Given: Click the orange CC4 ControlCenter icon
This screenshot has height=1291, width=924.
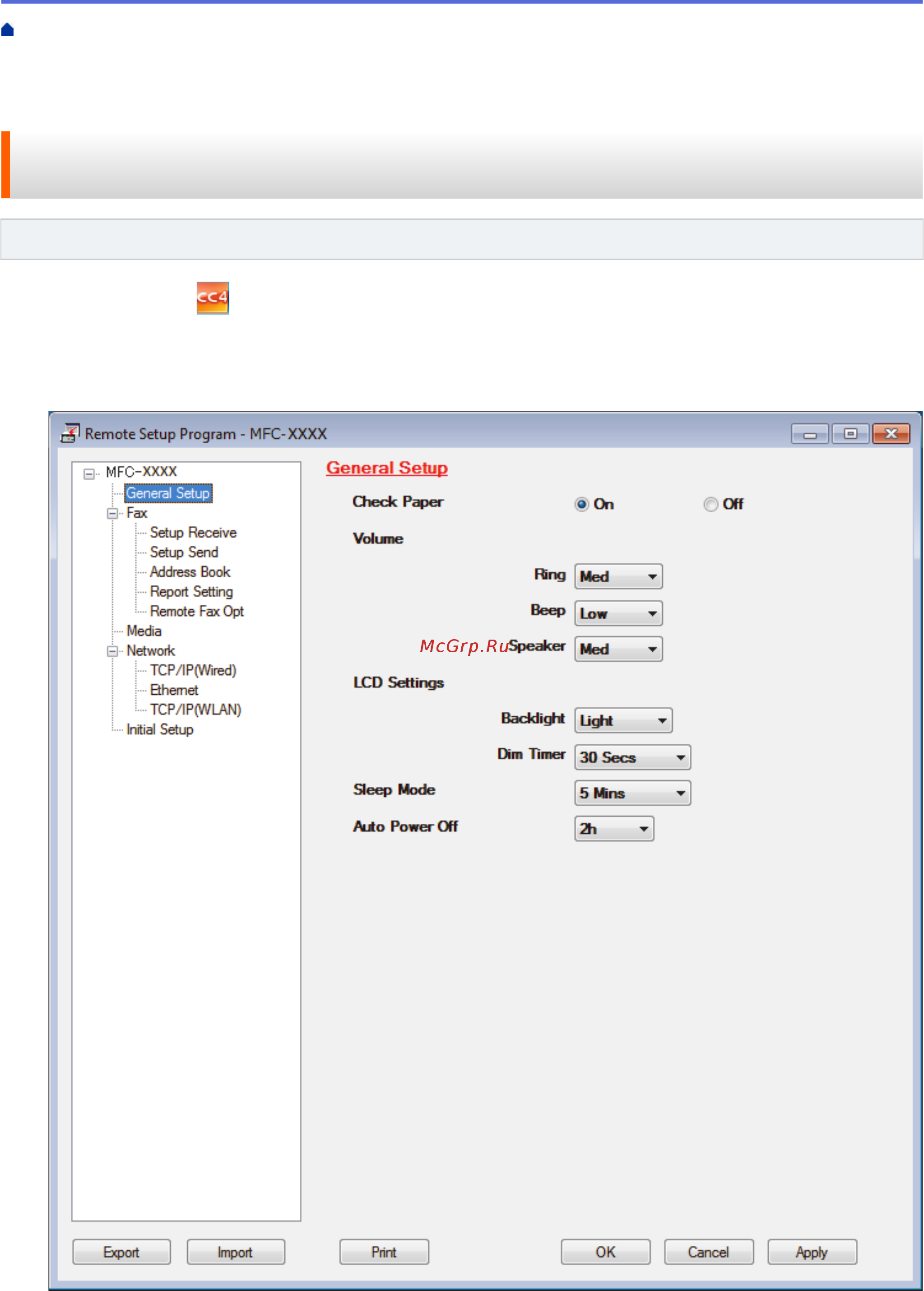Looking at the screenshot, I should [x=213, y=297].
